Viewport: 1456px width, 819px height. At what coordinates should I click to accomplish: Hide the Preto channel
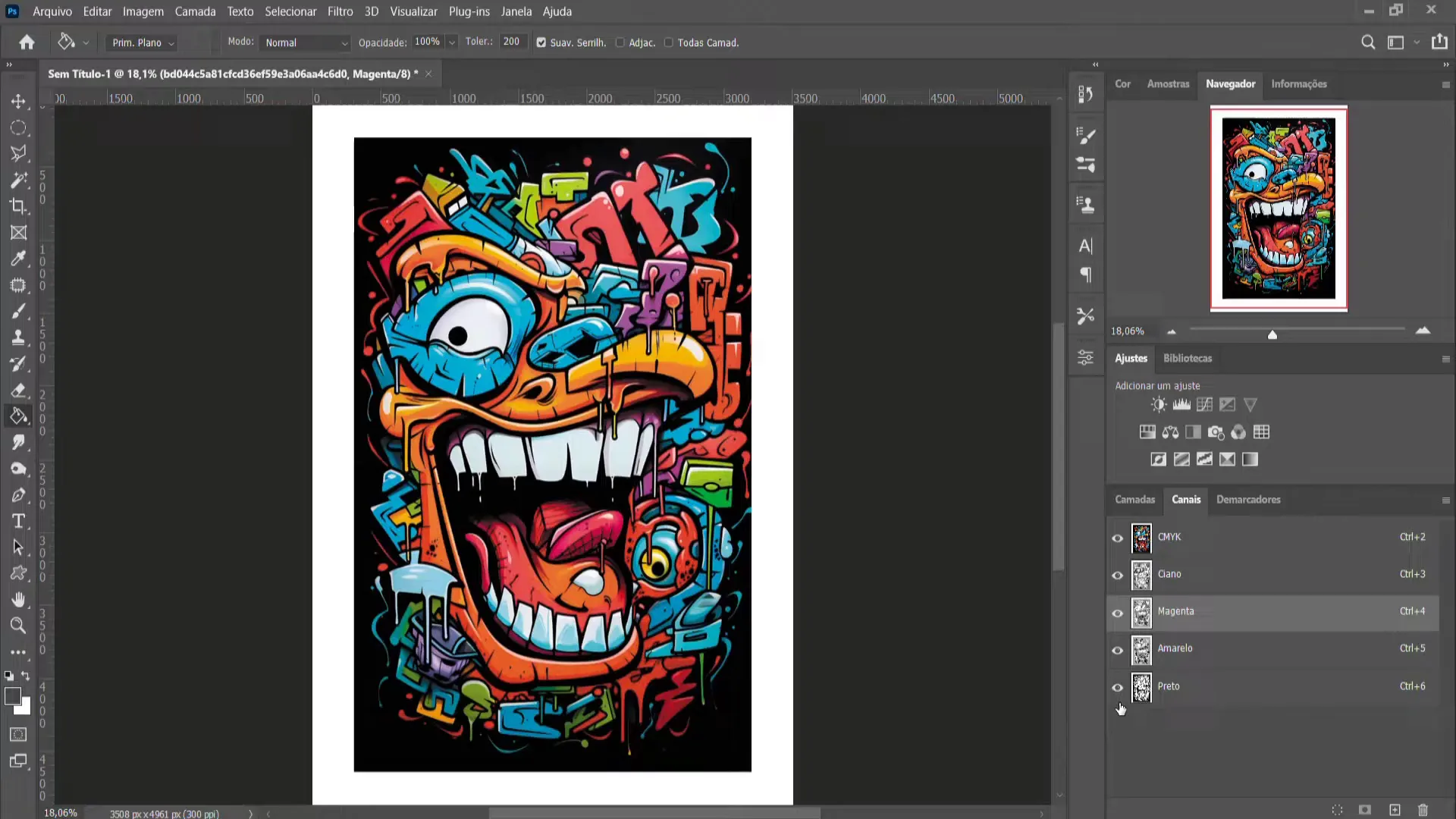(1117, 687)
